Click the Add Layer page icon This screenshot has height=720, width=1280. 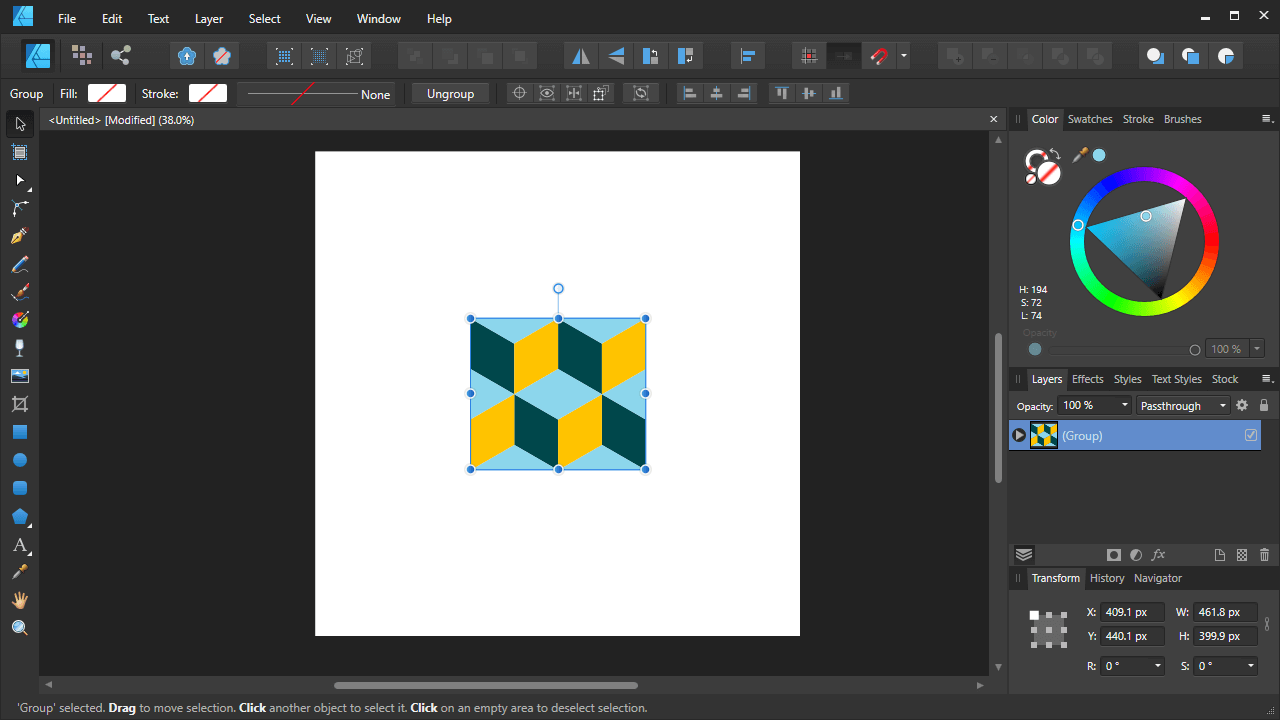click(x=1220, y=555)
